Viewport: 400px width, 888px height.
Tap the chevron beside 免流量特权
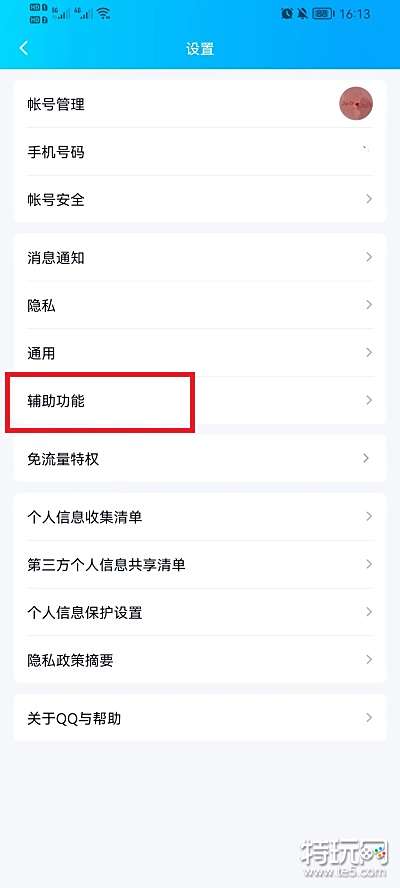pos(367,458)
